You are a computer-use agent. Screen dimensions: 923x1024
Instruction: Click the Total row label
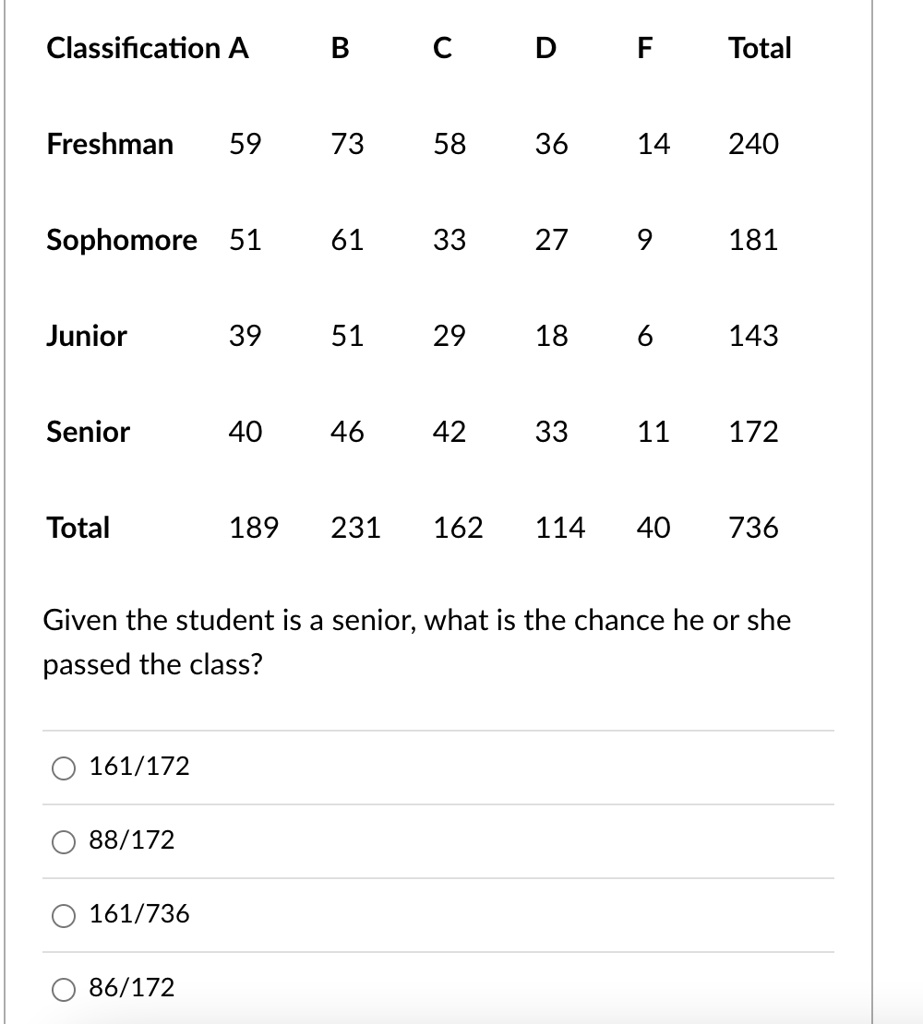(78, 528)
